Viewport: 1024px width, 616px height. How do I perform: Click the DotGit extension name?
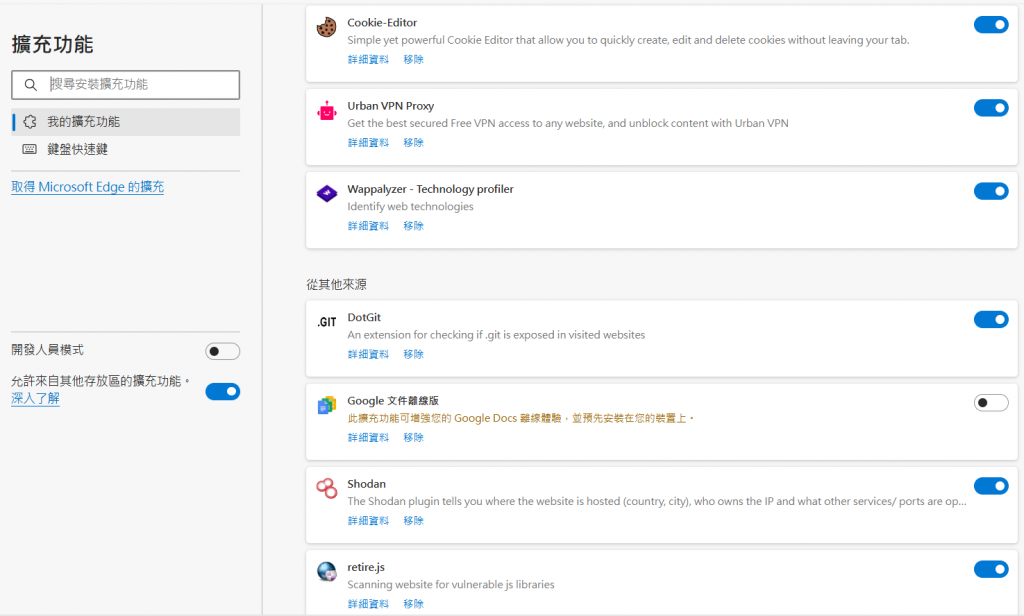364,317
